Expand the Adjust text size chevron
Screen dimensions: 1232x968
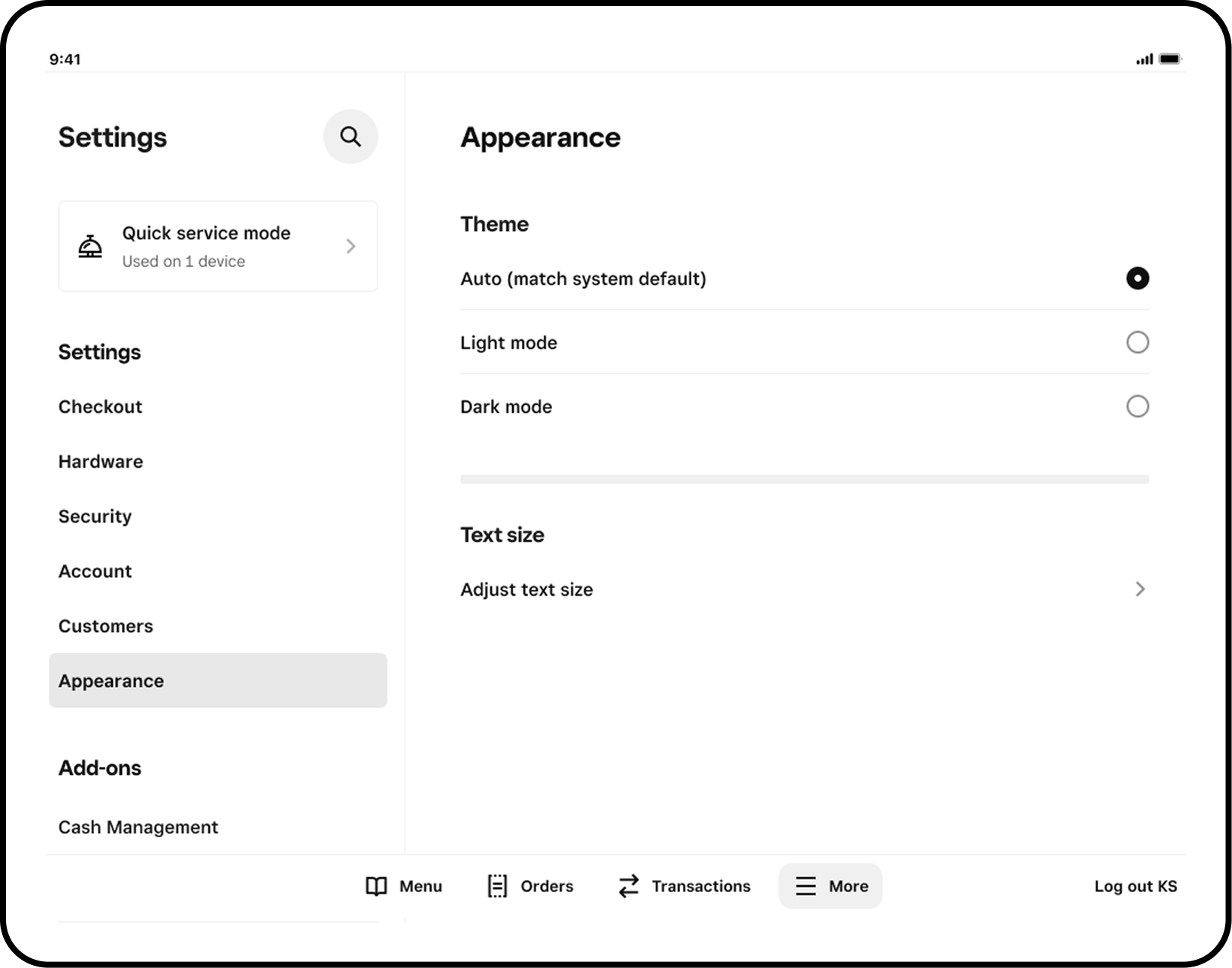tap(1141, 590)
